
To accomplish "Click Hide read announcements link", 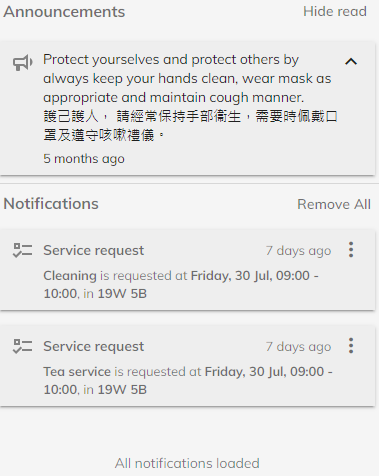I will pos(335,12).
